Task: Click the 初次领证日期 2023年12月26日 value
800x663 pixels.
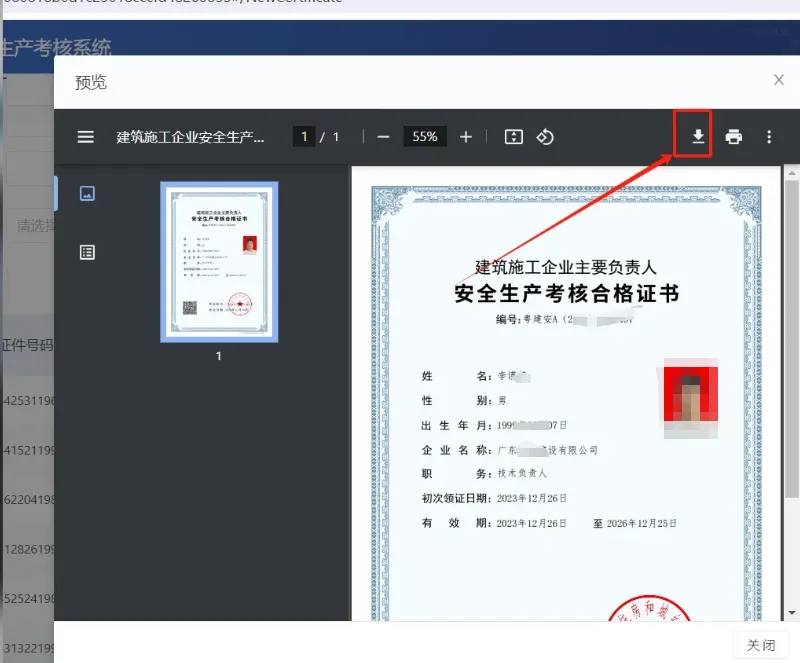Action: pyautogui.click(x=532, y=498)
